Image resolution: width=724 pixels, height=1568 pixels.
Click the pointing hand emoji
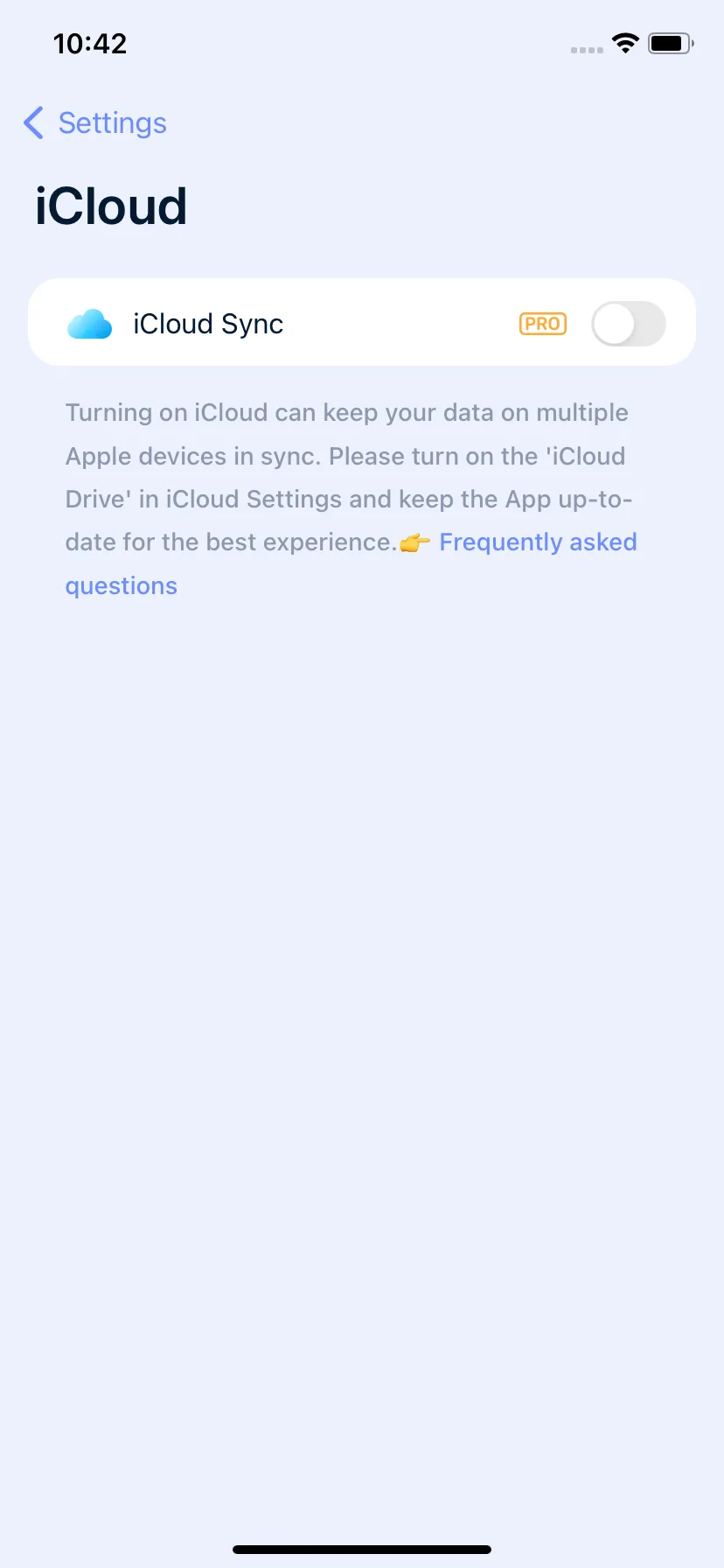pos(415,543)
